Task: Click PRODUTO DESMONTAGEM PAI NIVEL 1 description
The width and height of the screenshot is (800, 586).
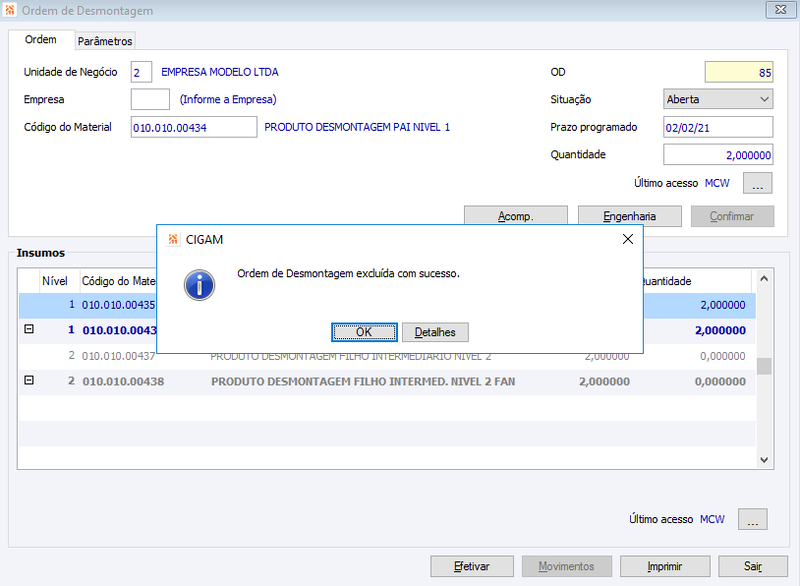Action: click(x=357, y=127)
